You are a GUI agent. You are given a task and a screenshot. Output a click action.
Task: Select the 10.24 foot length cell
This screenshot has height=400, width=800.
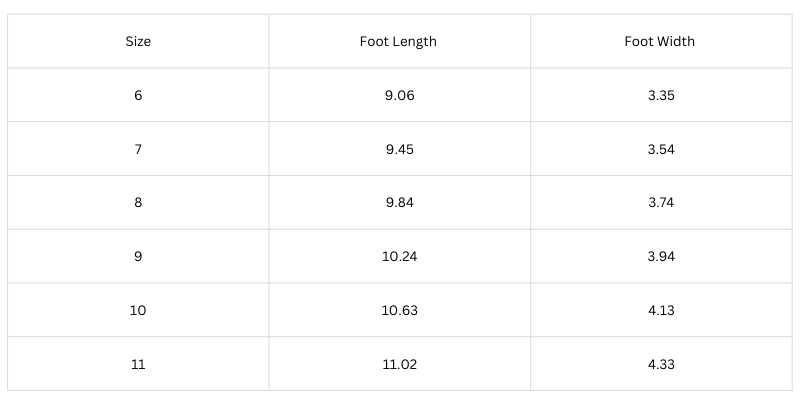coord(399,257)
